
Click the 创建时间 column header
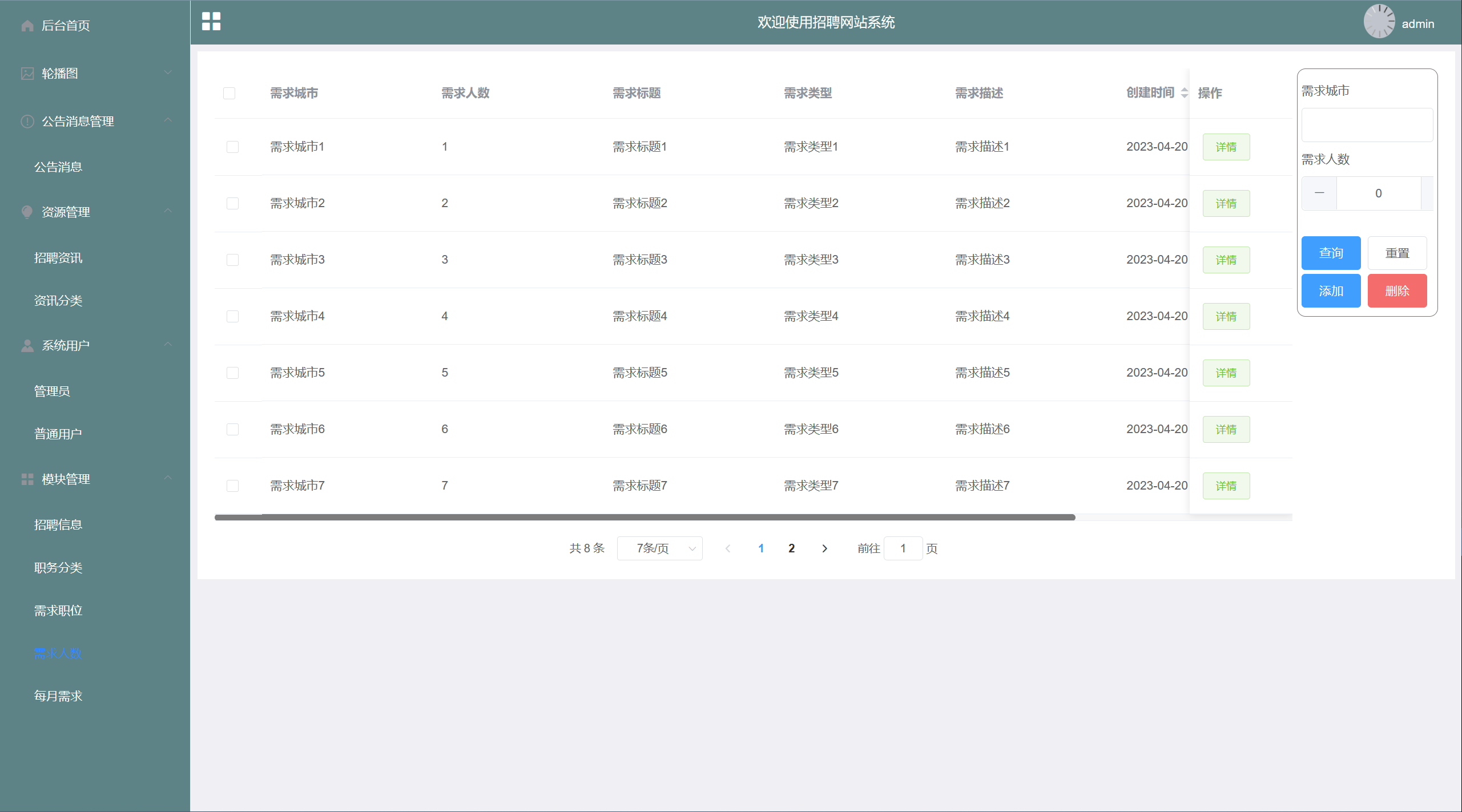click(x=1150, y=93)
